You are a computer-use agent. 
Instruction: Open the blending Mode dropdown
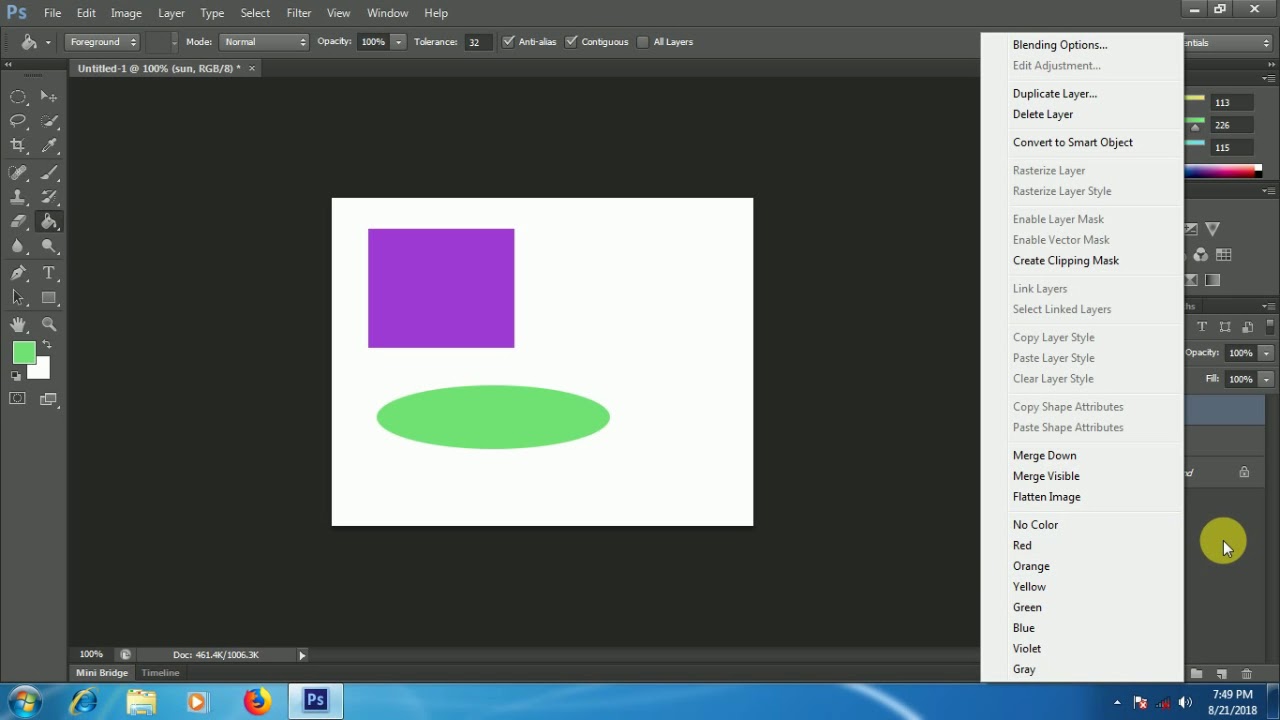[x=264, y=42]
